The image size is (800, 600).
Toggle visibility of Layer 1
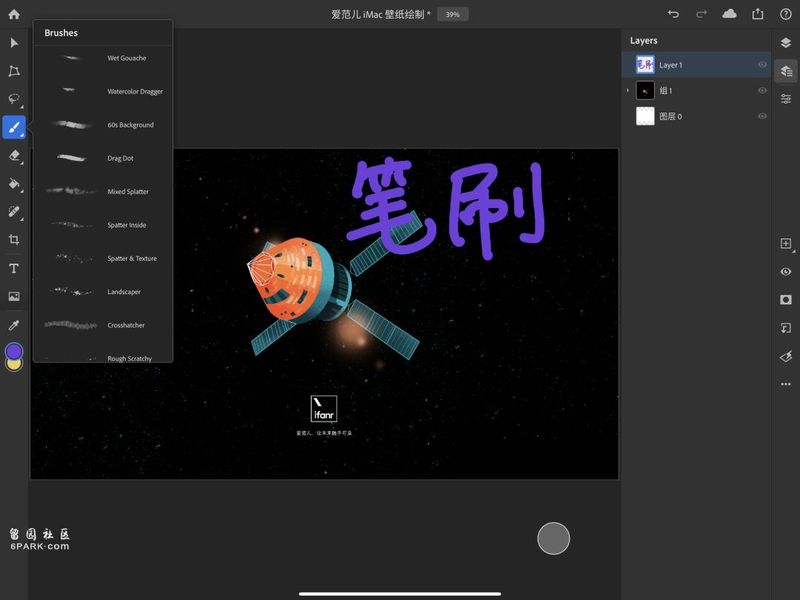[x=762, y=65]
